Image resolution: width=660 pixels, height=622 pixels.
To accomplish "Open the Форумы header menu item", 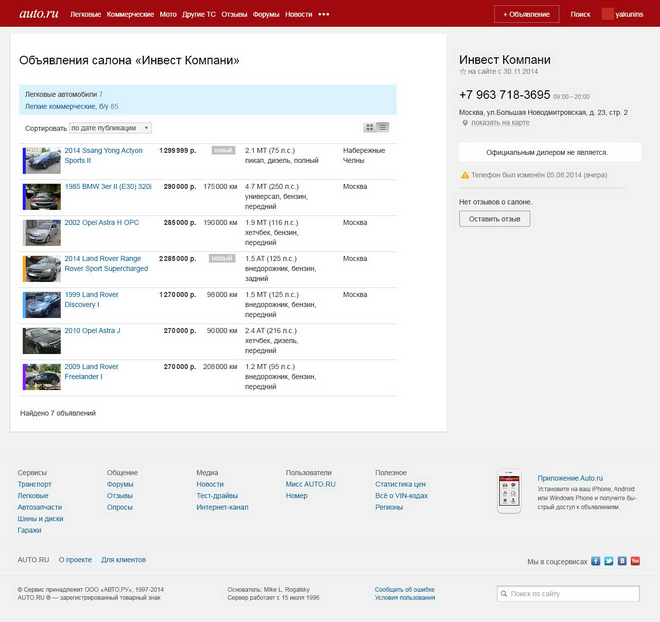I will pyautogui.click(x=266, y=14).
